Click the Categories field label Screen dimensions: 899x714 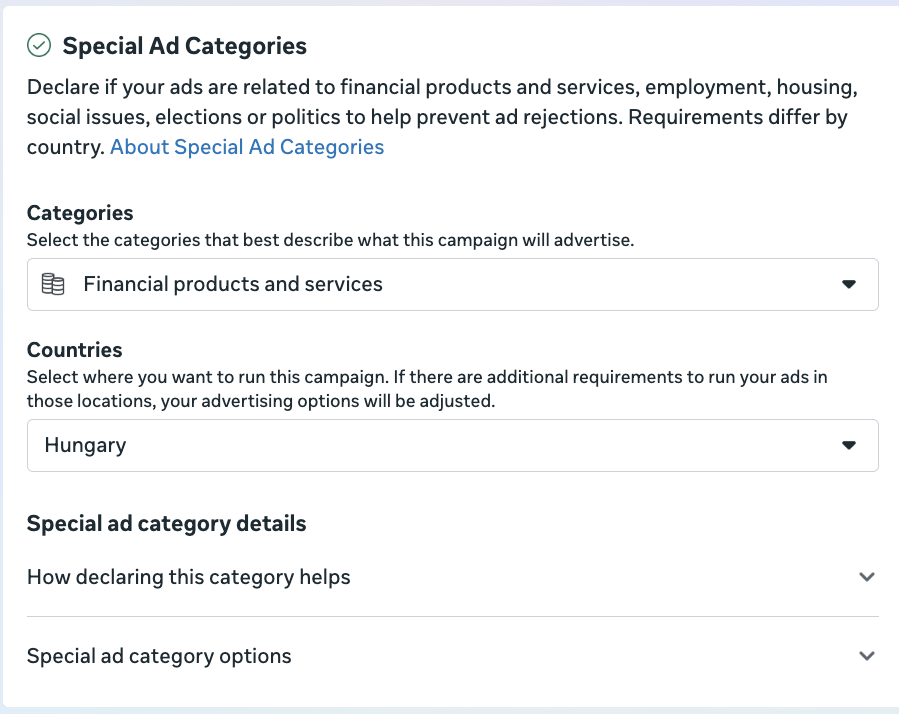pos(80,213)
